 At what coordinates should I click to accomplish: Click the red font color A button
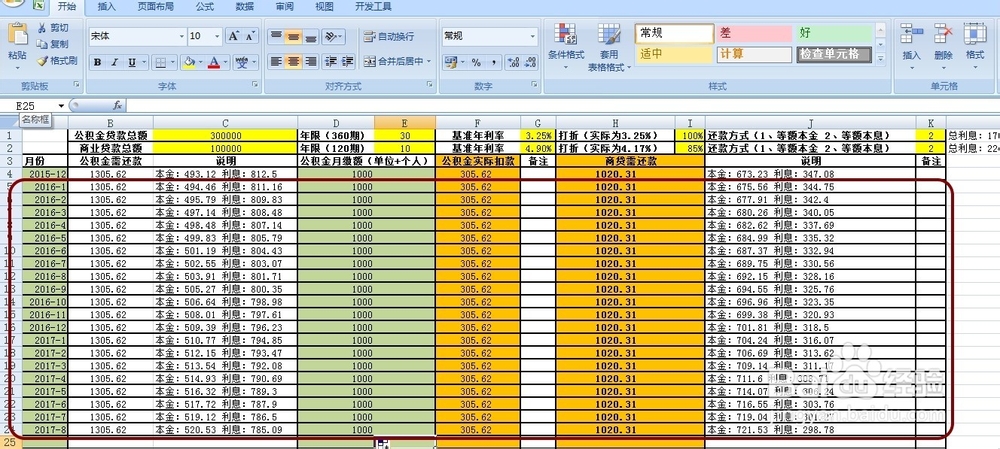point(214,63)
